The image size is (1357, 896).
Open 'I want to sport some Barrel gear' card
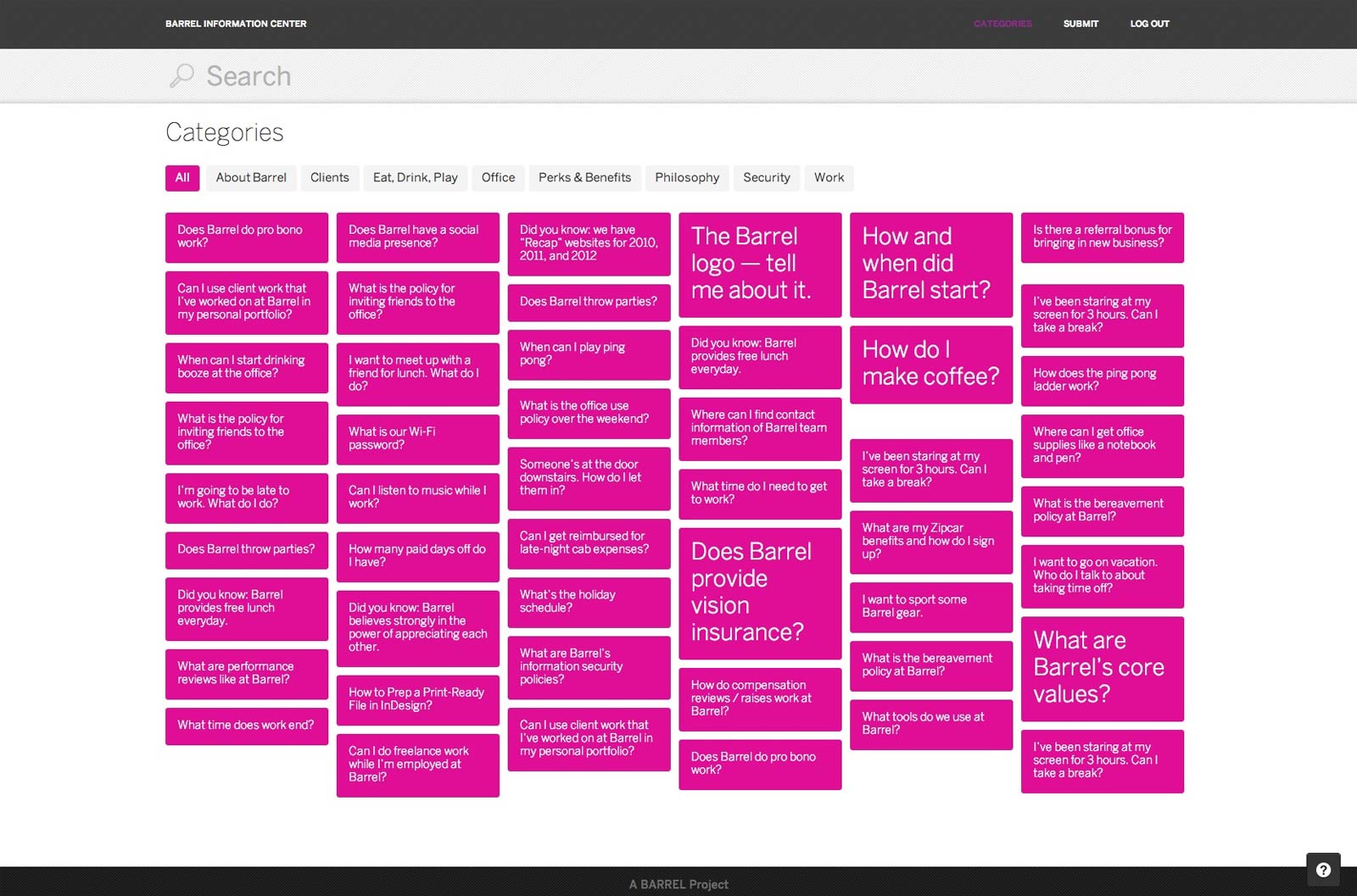pos(931,607)
